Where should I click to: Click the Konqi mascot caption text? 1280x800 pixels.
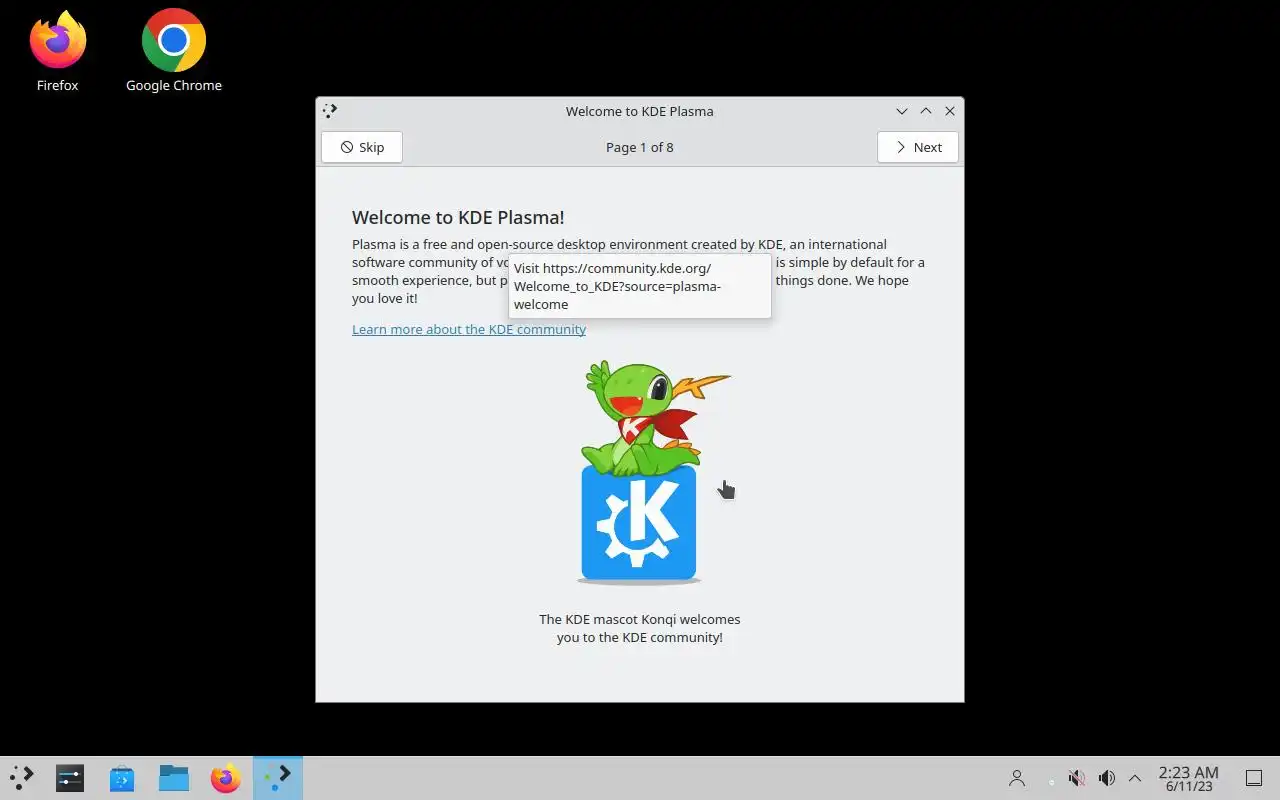pos(640,628)
